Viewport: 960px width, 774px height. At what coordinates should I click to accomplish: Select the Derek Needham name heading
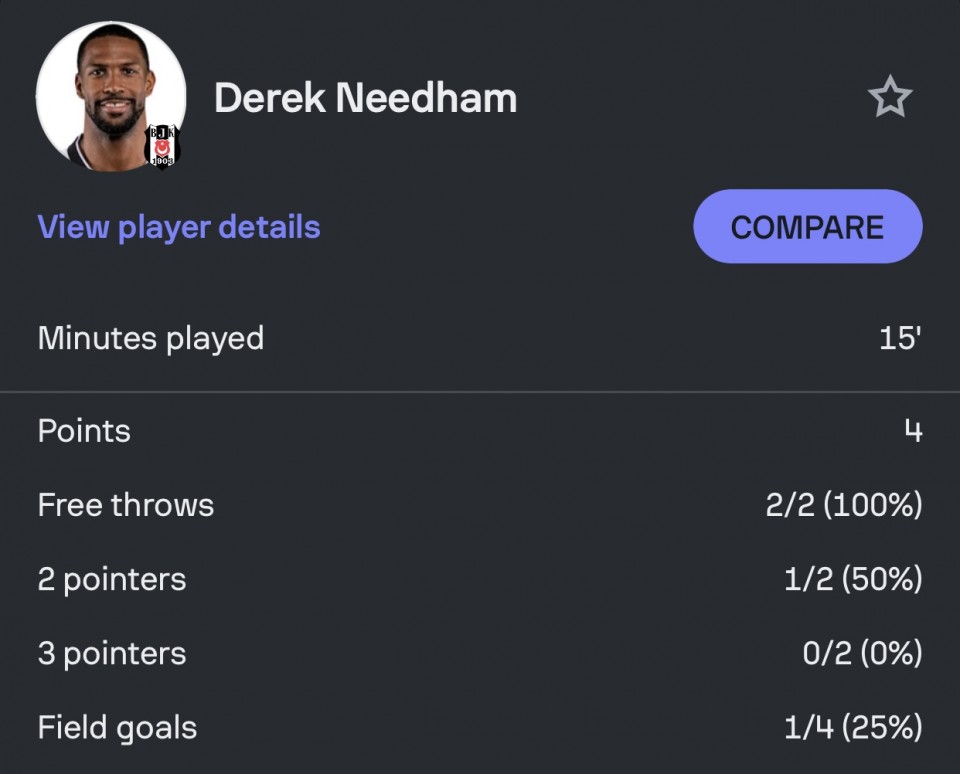pyautogui.click(x=365, y=98)
